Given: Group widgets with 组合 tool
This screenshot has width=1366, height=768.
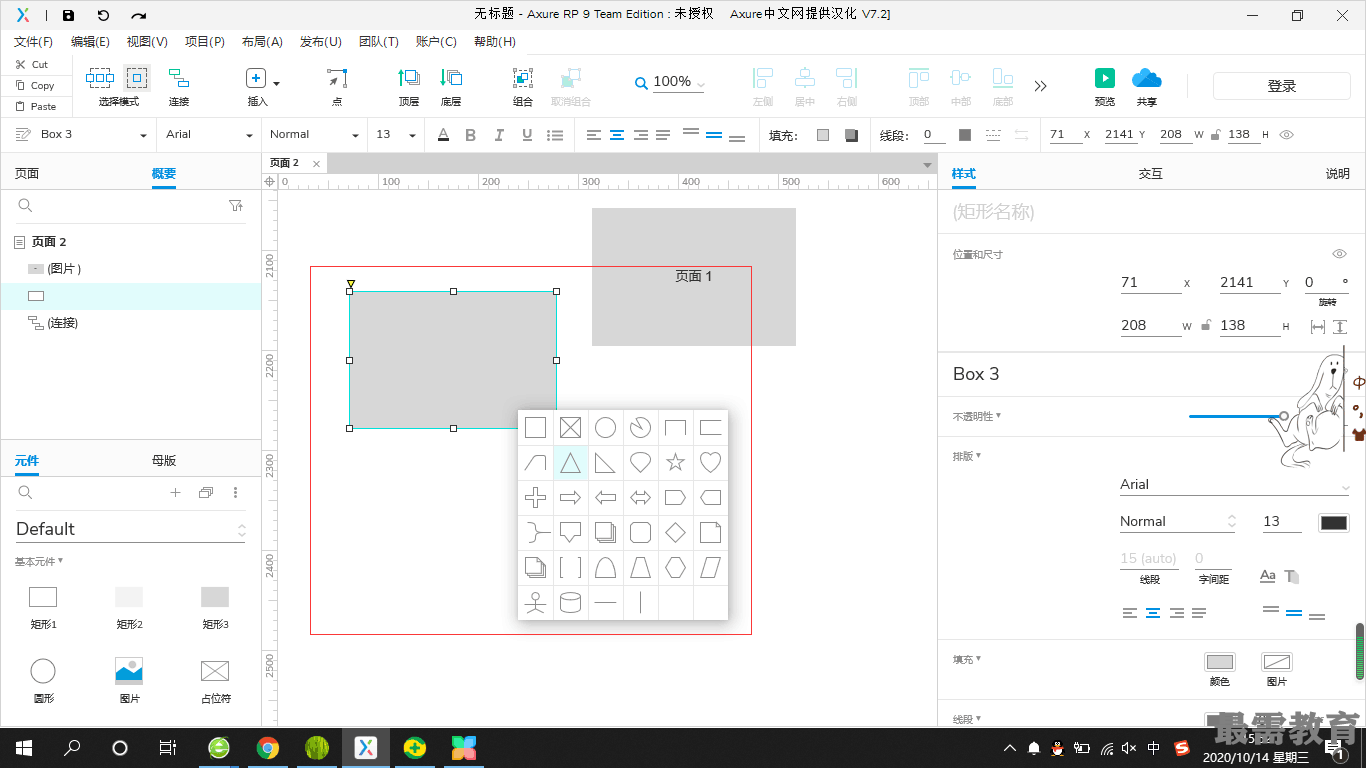Looking at the screenshot, I should click(x=523, y=86).
